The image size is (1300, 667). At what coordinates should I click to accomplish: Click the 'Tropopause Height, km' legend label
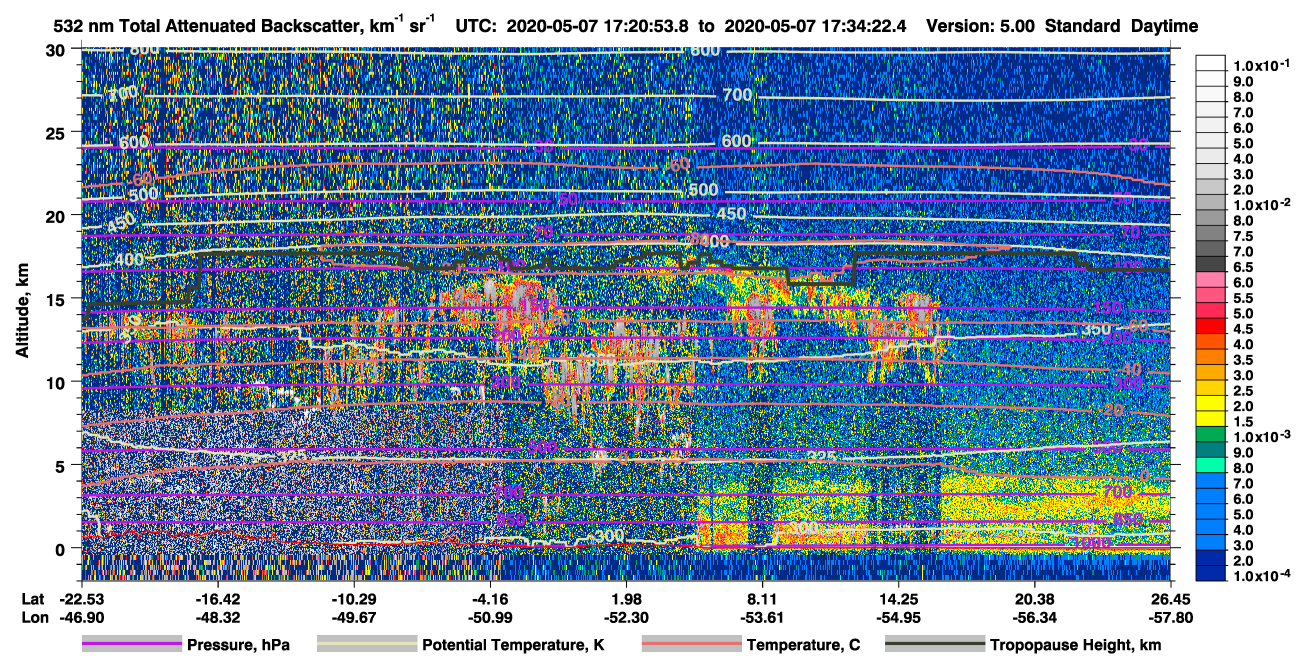1075,645
